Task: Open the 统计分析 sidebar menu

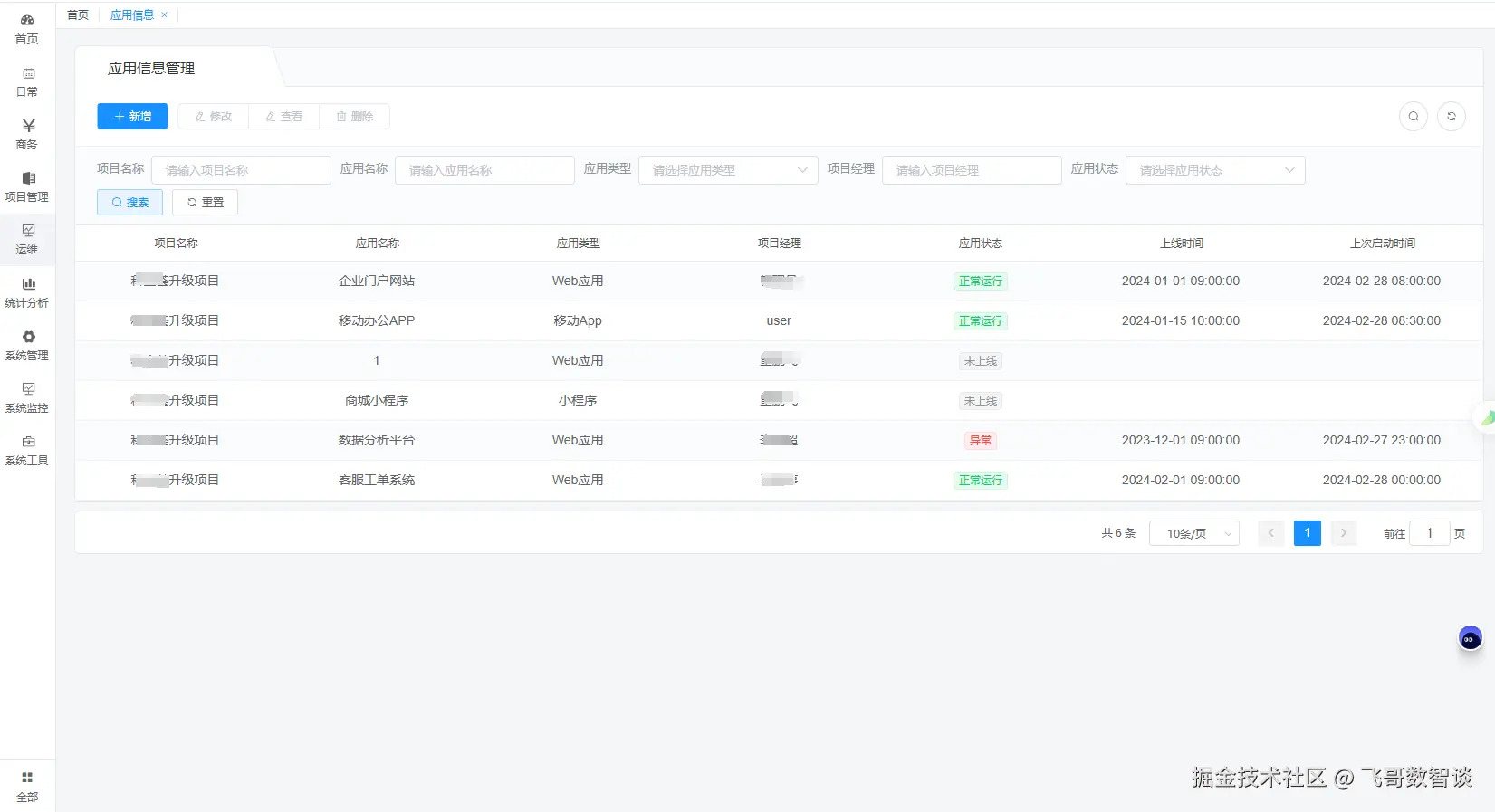Action: point(27,292)
